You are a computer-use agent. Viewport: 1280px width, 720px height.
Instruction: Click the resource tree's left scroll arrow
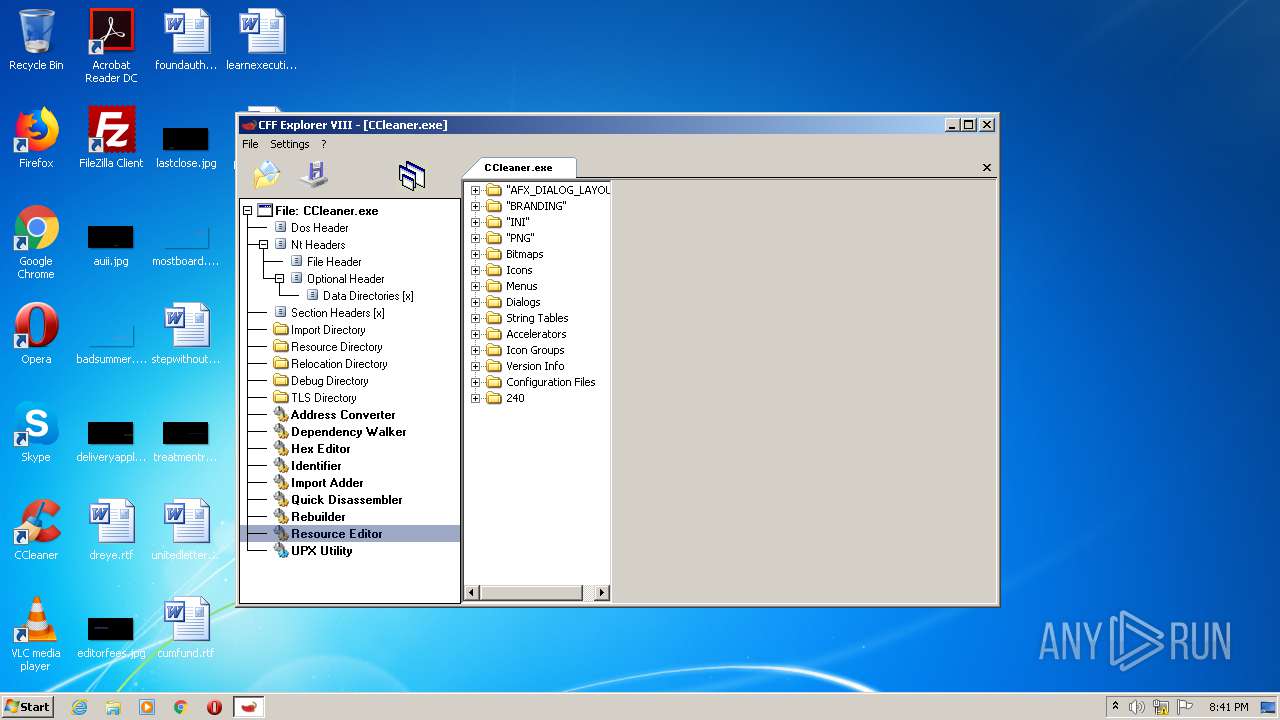point(473,593)
